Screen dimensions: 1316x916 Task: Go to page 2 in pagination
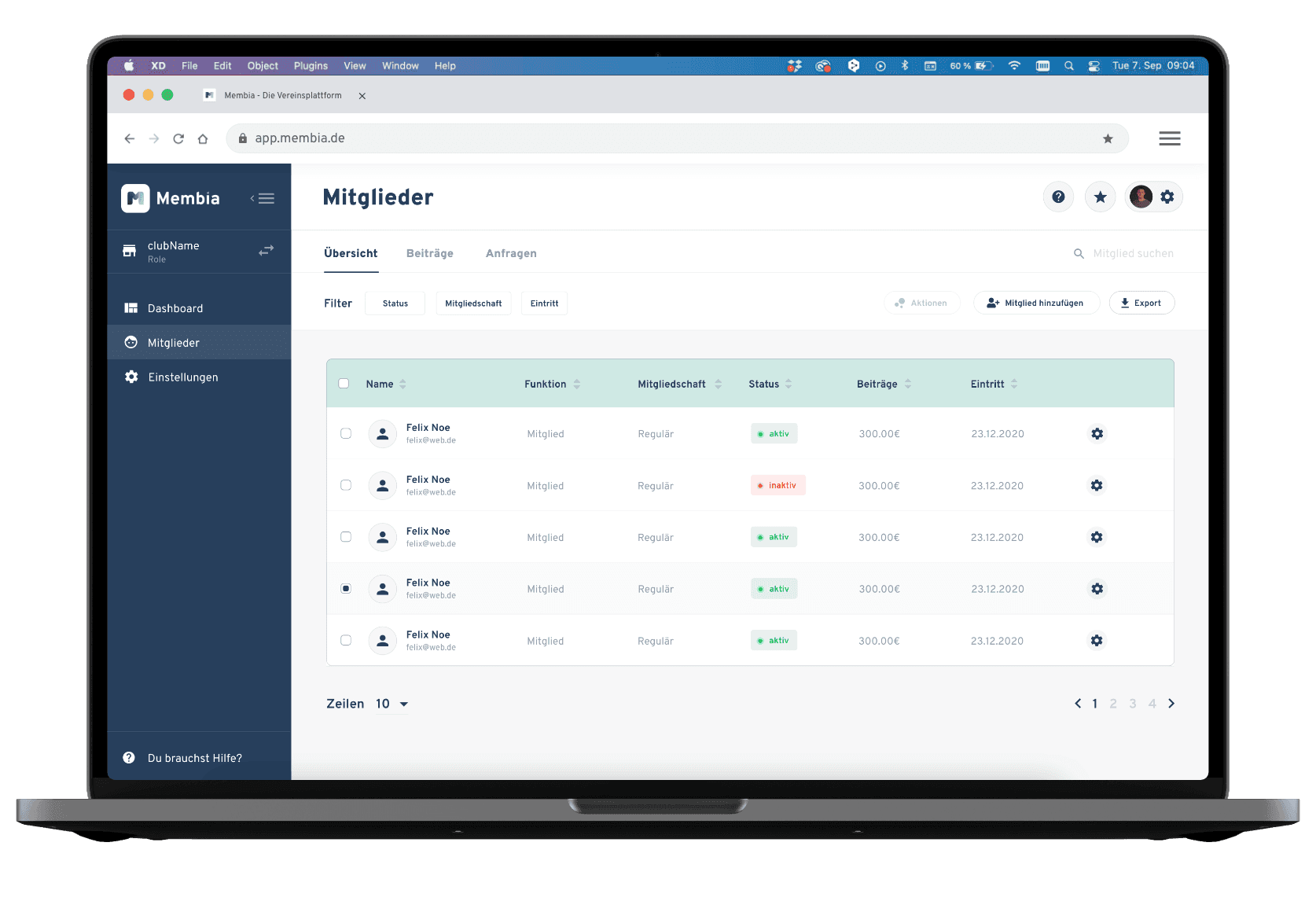1113,704
